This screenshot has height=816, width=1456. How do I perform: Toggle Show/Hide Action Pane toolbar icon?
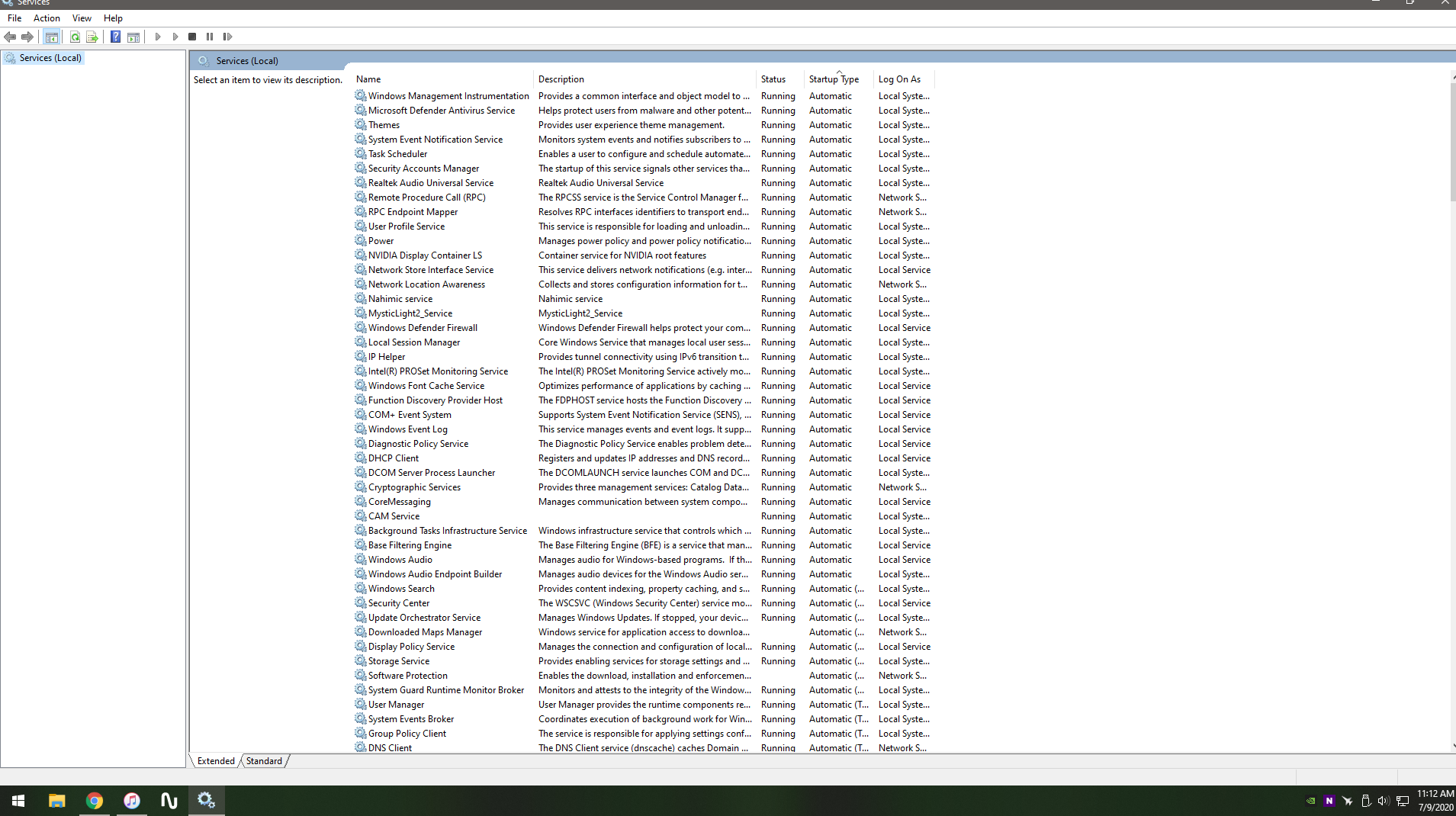point(133,37)
